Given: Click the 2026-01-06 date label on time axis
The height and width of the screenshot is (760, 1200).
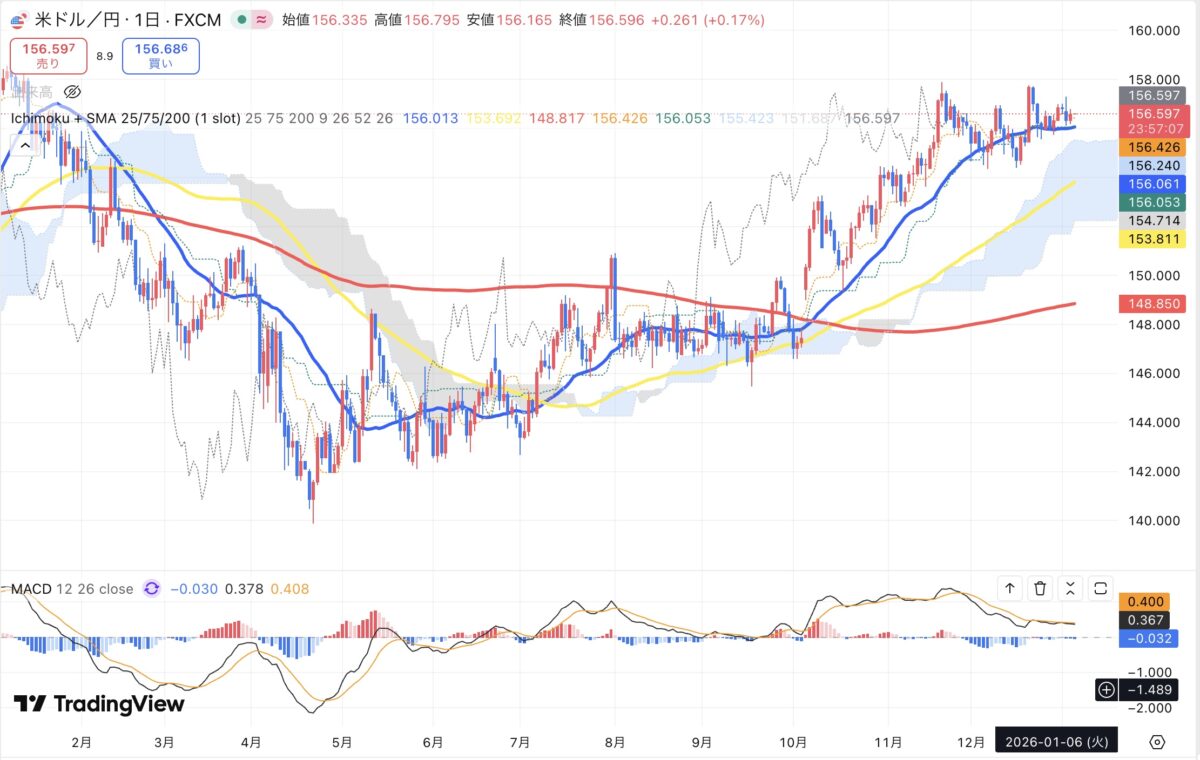Looking at the screenshot, I should coord(1056,742).
